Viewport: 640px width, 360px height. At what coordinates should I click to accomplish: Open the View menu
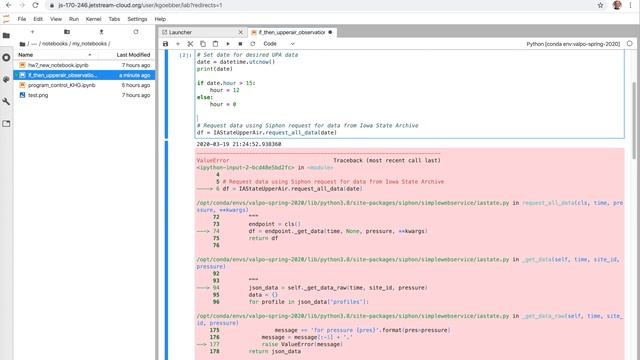tap(56, 19)
